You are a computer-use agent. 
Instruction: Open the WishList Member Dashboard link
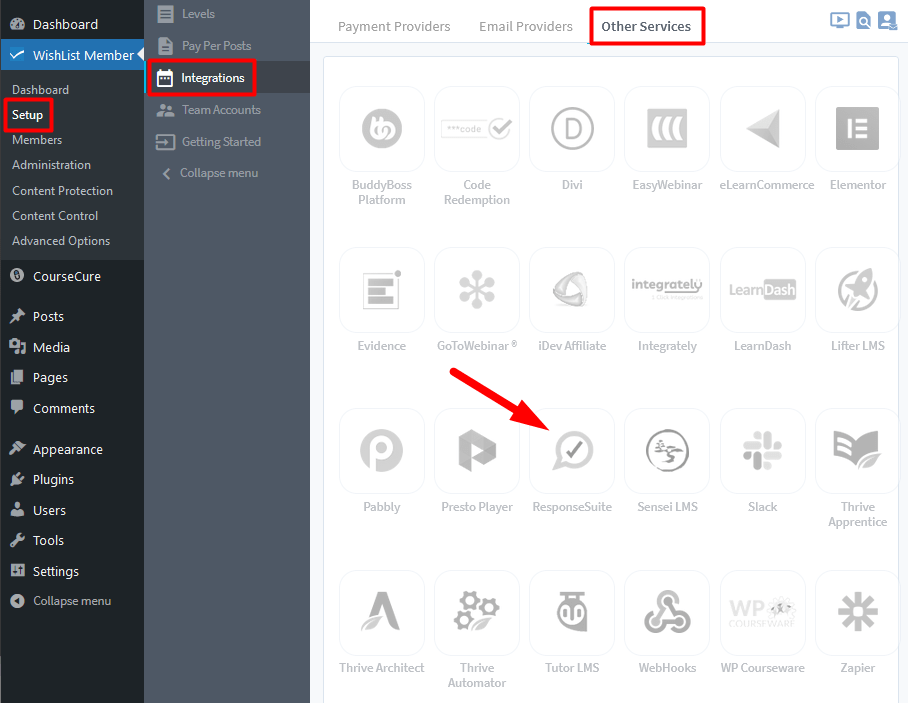point(41,90)
